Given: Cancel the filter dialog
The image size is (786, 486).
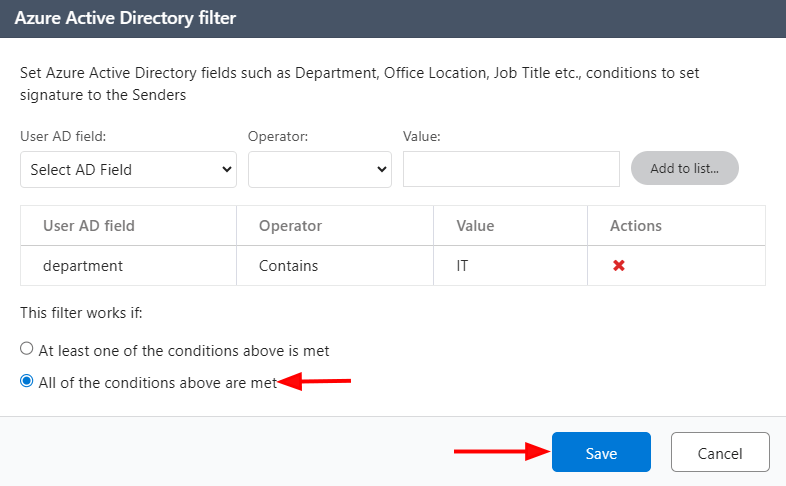Looking at the screenshot, I should click(x=720, y=453).
